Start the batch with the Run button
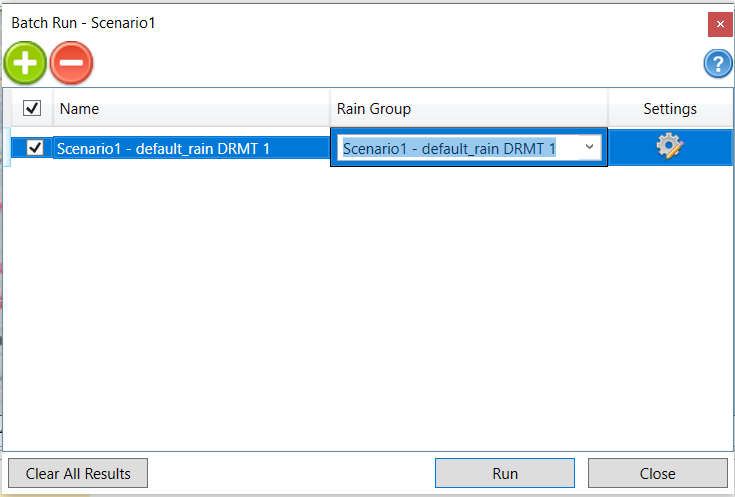 504,473
